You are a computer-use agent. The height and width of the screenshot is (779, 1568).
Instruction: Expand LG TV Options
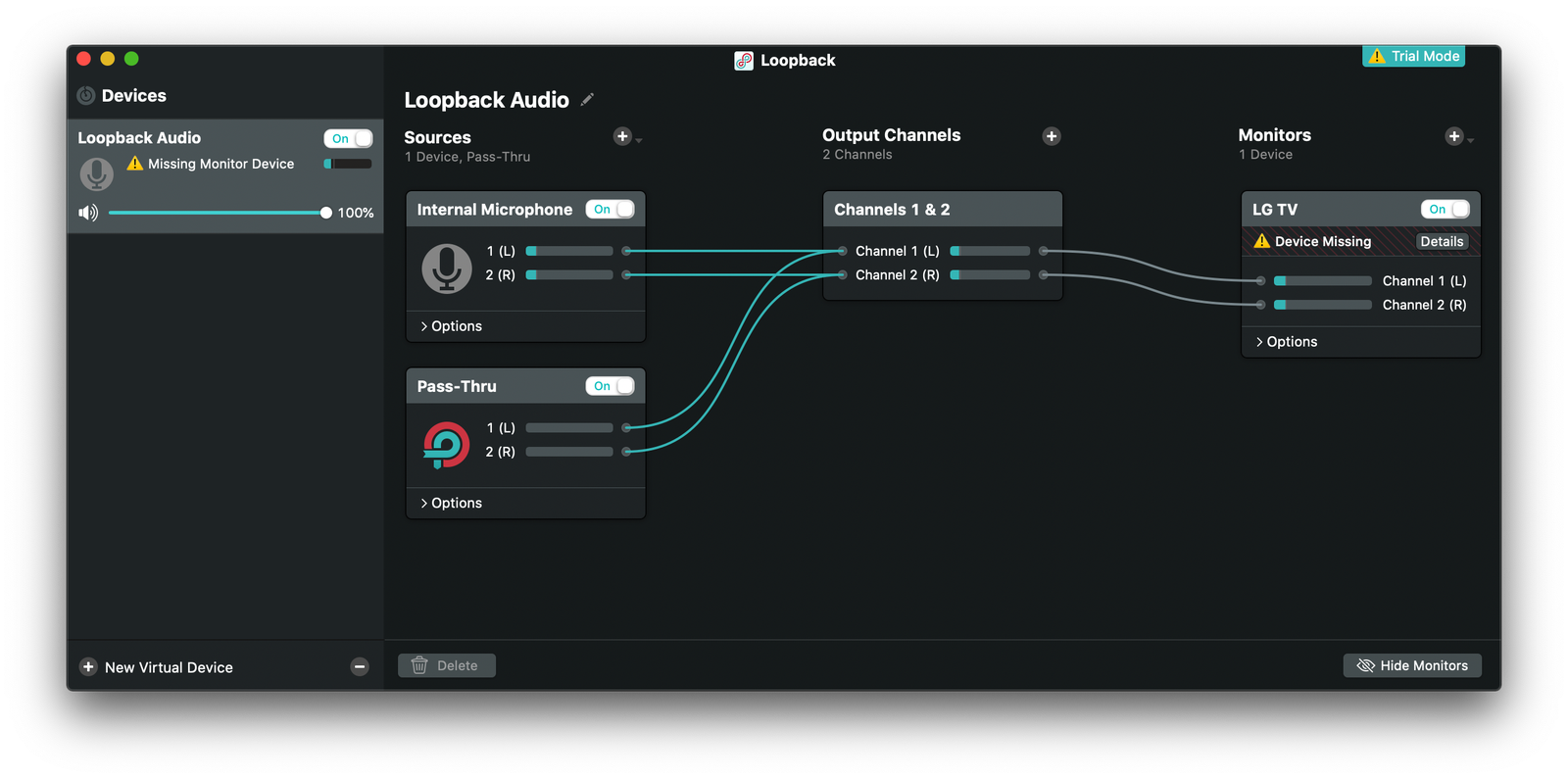point(1287,342)
